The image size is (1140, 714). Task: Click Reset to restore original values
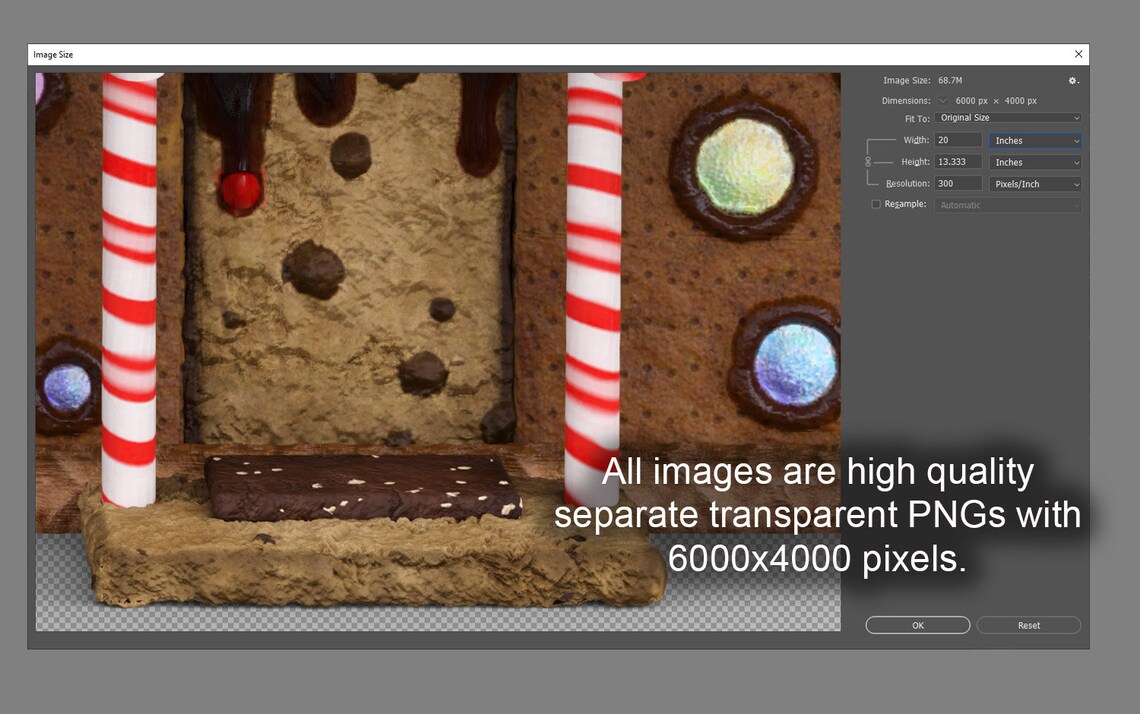pos(1028,625)
